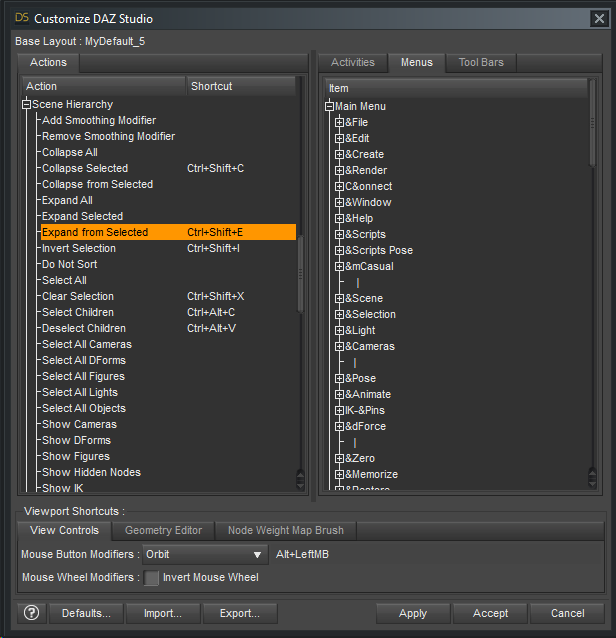Switch to the Activities tab
Image resolution: width=616 pixels, height=638 pixels.
[353, 63]
